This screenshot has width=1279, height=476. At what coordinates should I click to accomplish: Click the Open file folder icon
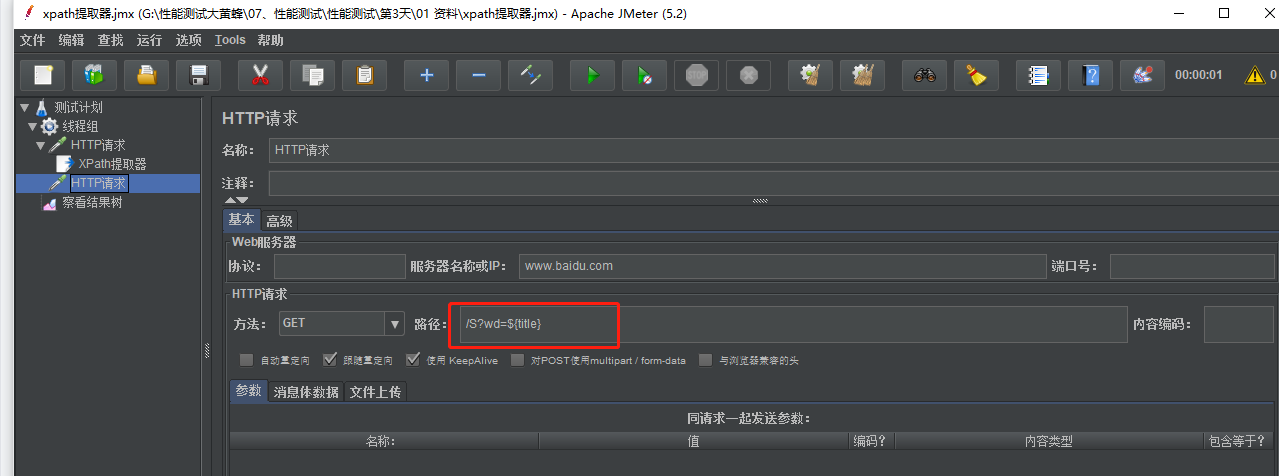(x=147, y=75)
